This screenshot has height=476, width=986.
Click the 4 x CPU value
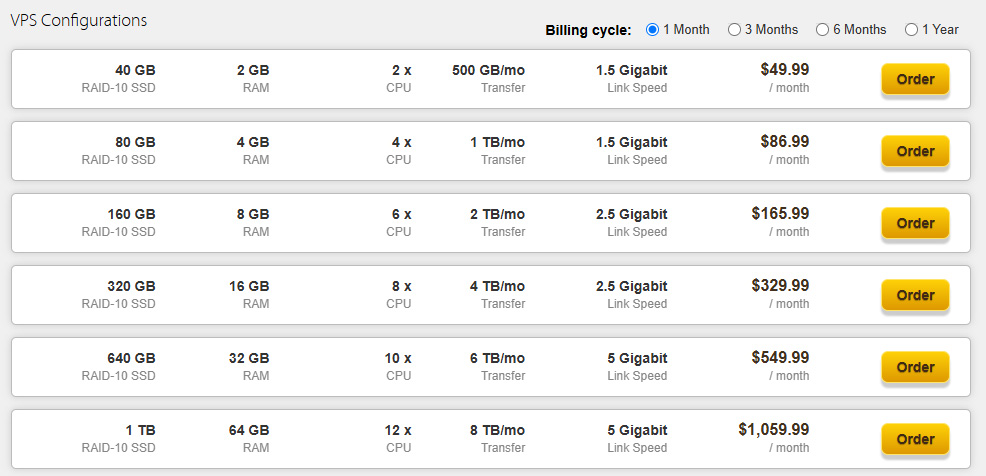click(402, 142)
